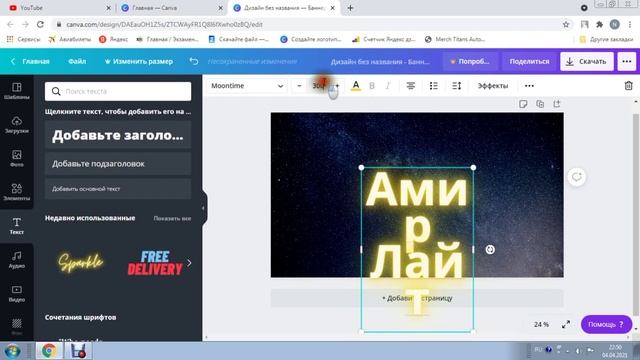
Task: Toggle bulleted list formatting
Action: [x=433, y=86]
